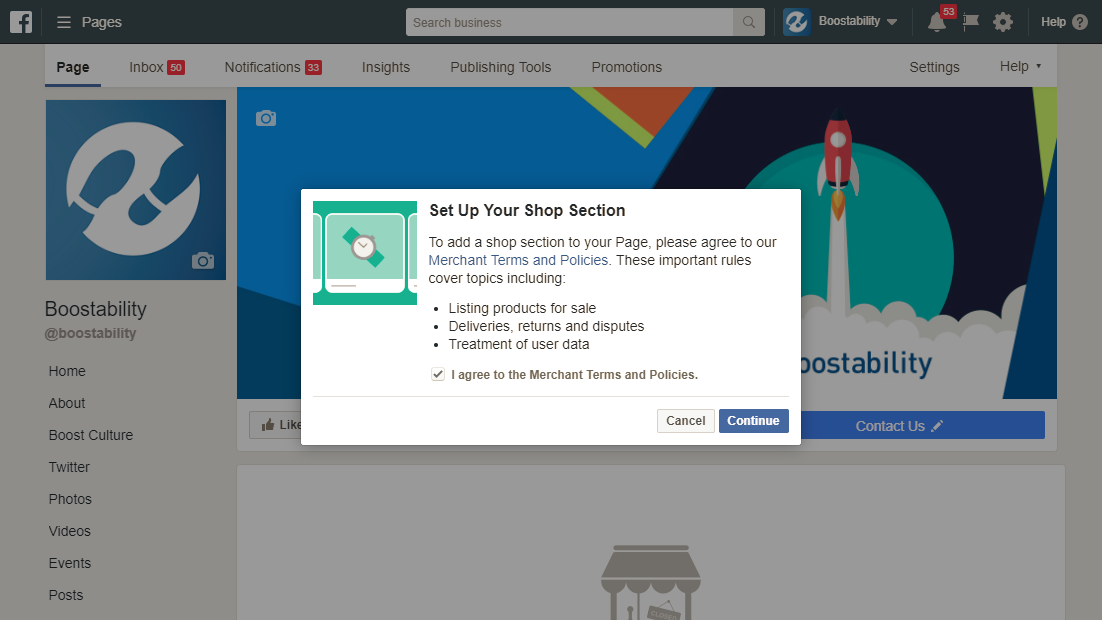Click the Cancel button in dialog
The width and height of the screenshot is (1102, 620).
[685, 421]
